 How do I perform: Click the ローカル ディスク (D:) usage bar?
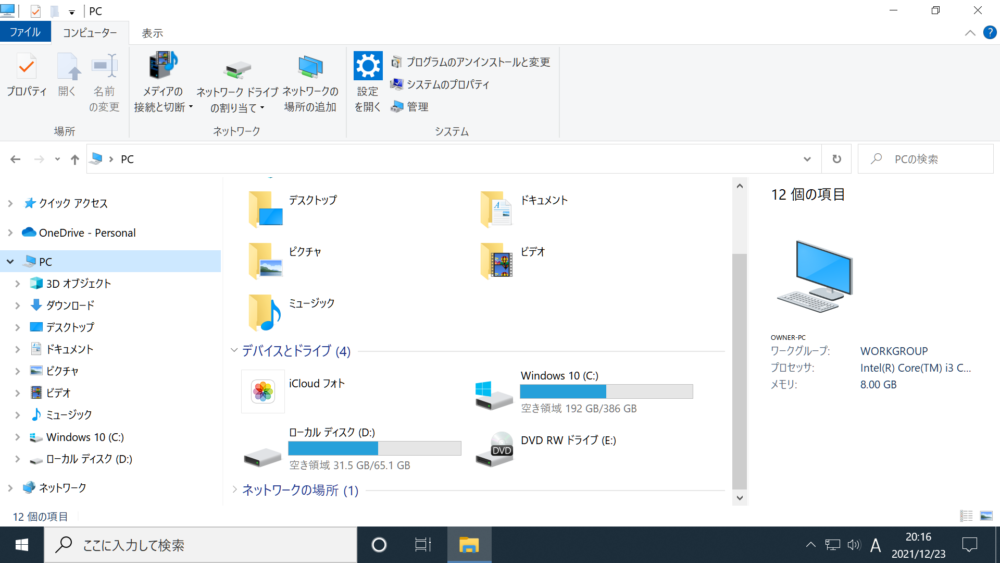tap(375, 448)
